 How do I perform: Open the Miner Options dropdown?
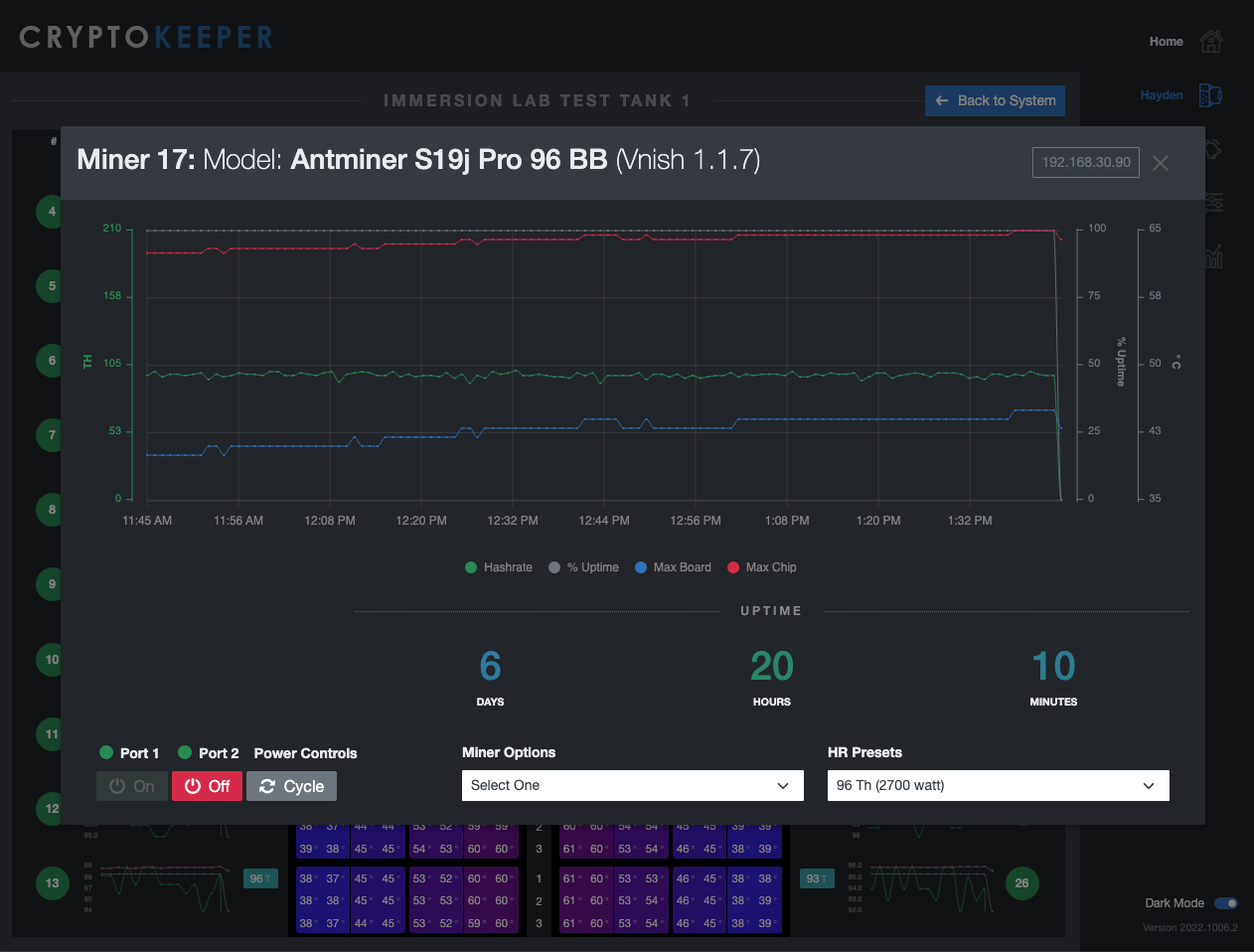[633, 785]
